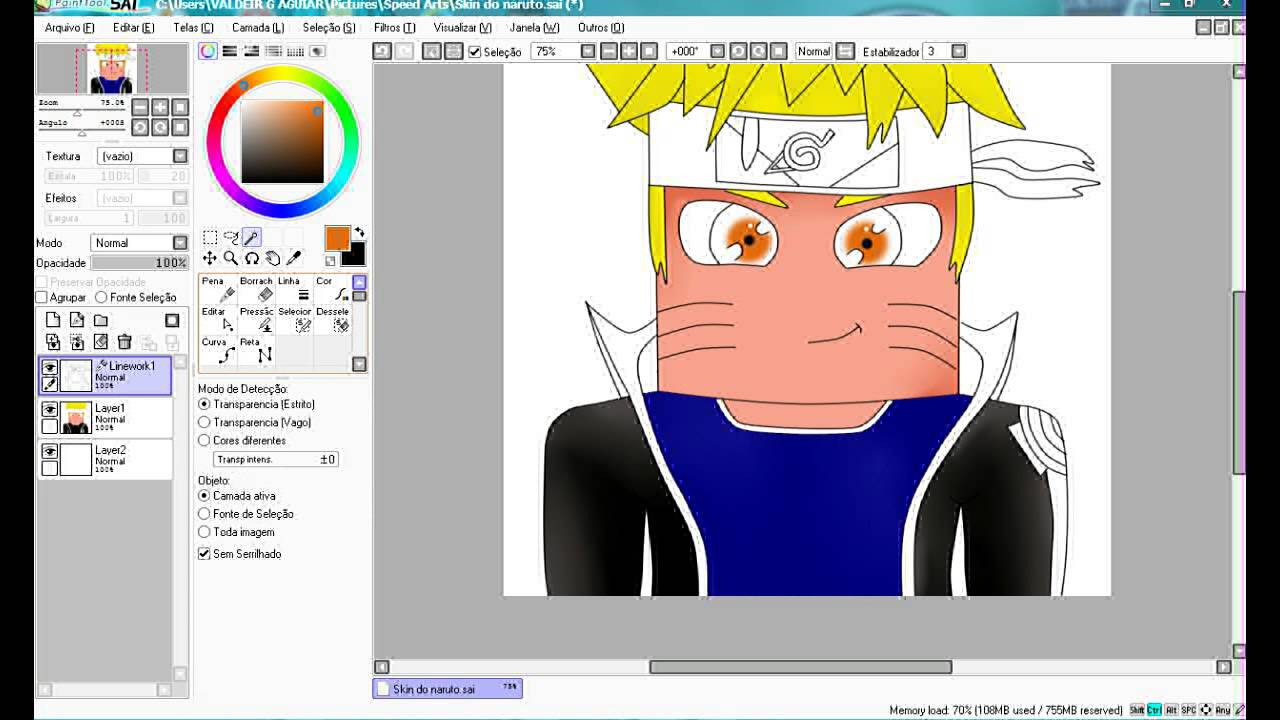Choose the Editar control point tool
Image resolution: width=1280 pixels, height=720 pixels.
coord(218,320)
